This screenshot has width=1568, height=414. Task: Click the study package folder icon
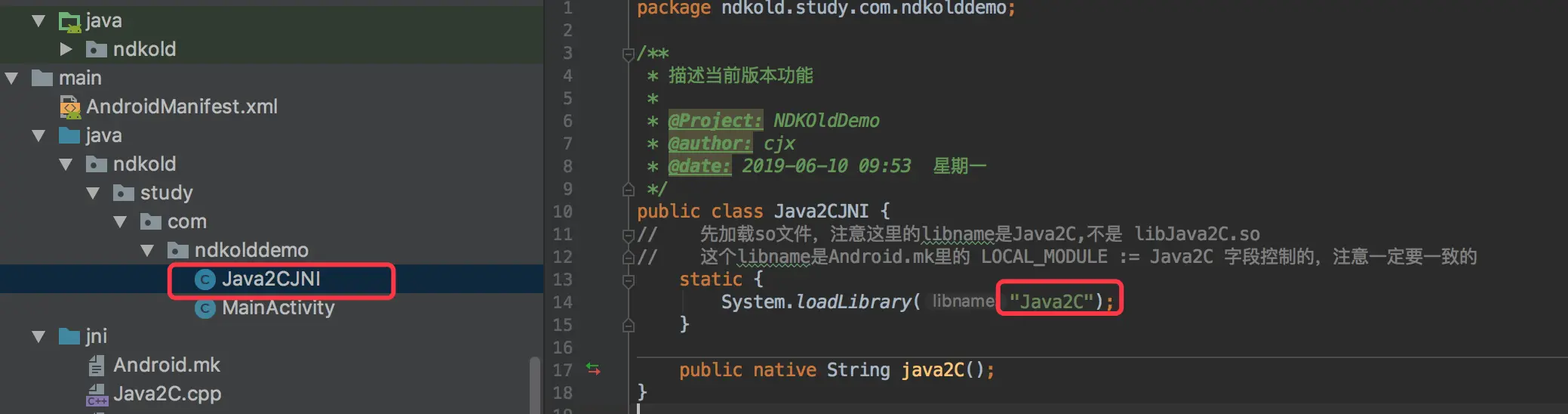[124, 193]
